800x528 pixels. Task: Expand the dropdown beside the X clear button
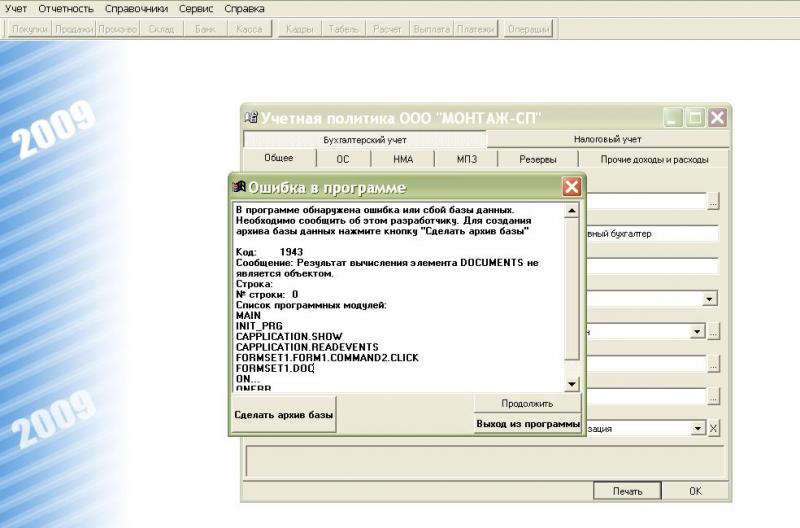(698, 428)
